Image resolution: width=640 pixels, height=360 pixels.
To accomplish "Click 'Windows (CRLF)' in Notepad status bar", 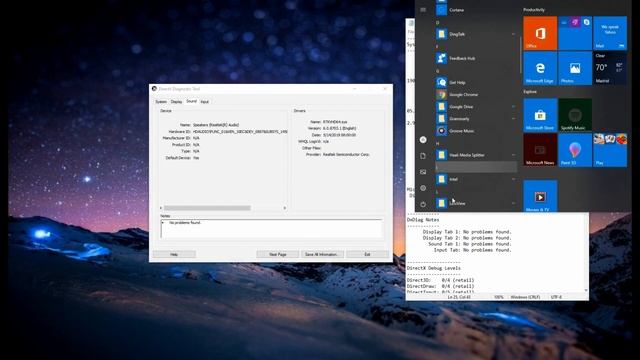I will click(x=525, y=297).
